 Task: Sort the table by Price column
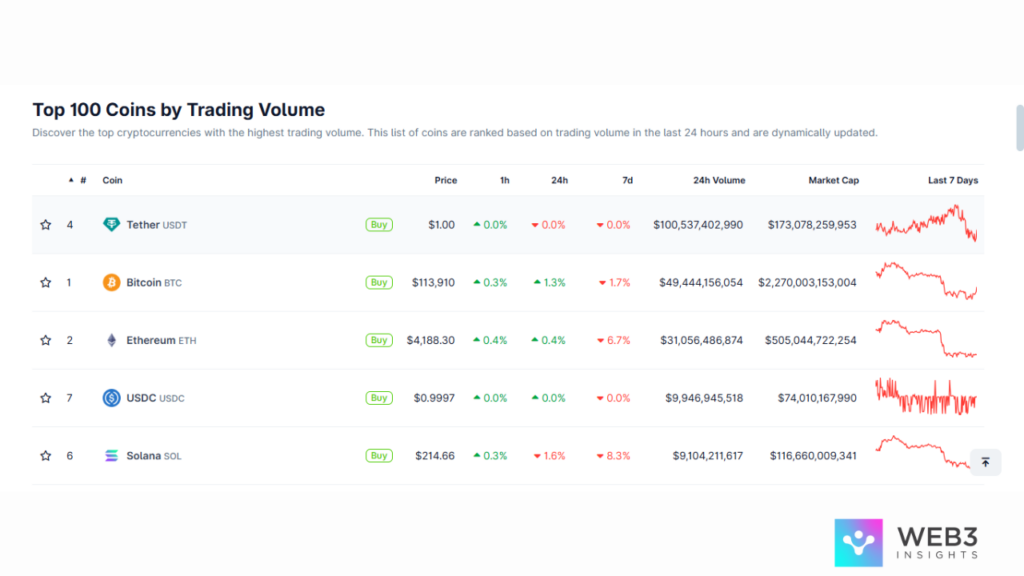[446, 180]
